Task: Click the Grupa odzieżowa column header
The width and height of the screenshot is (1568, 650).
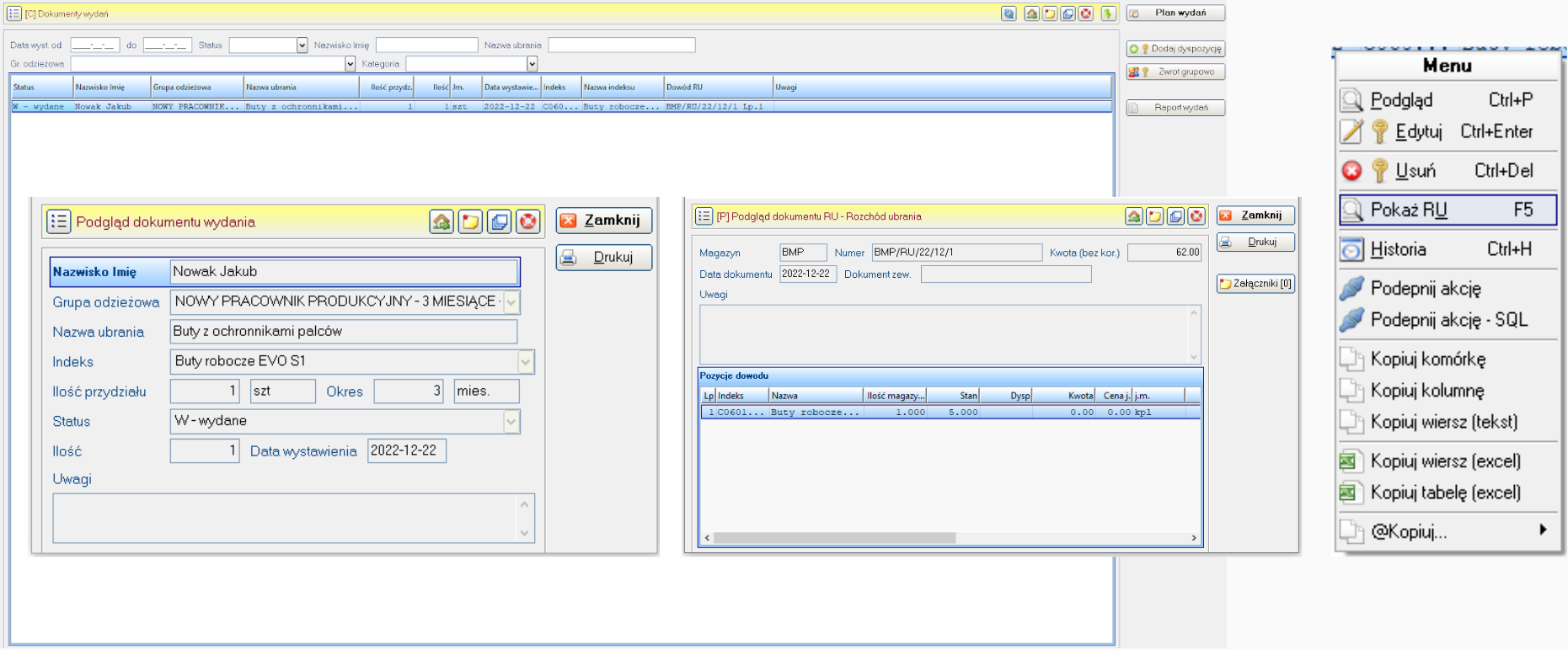Action: 197,87
